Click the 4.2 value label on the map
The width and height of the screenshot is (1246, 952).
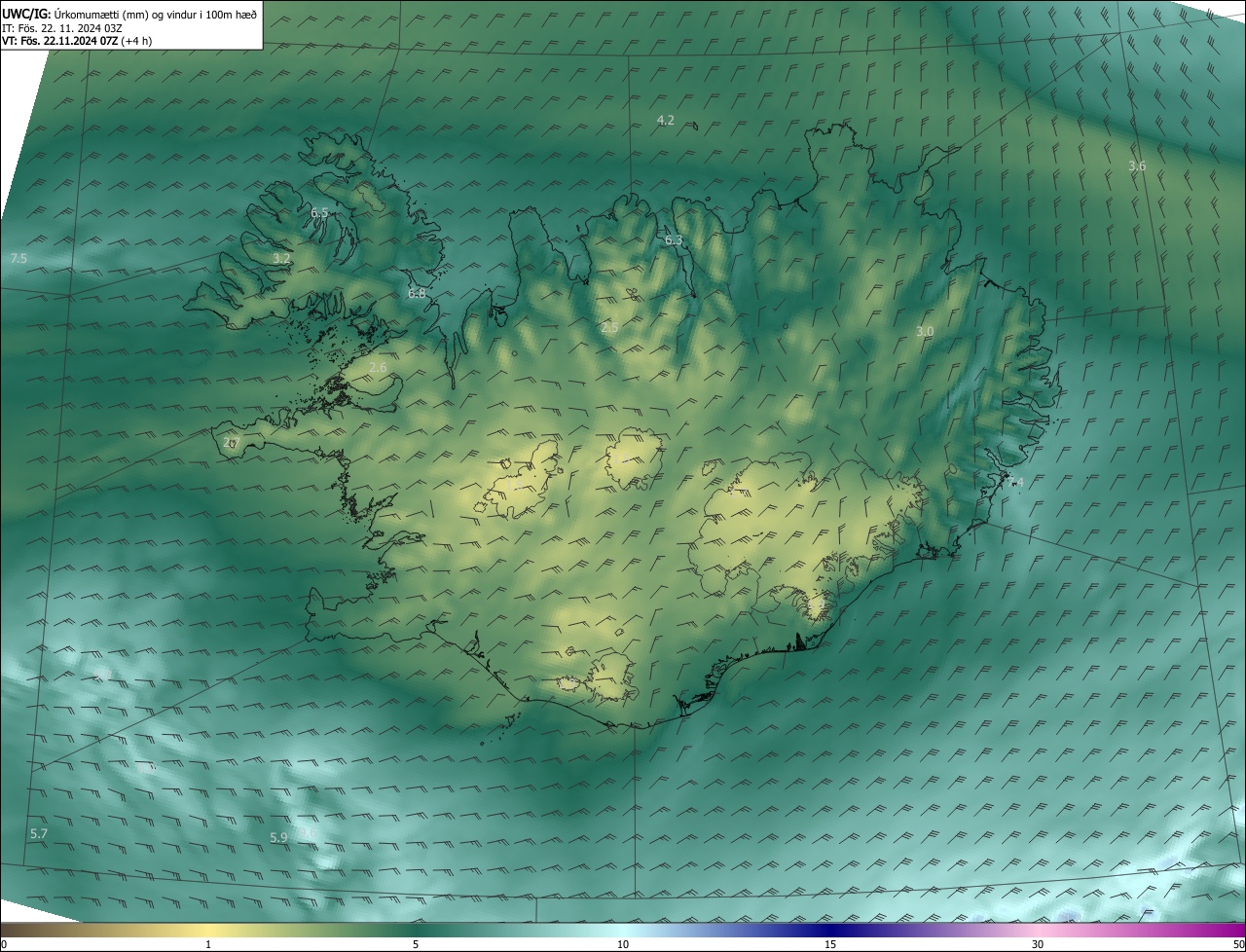click(666, 121)
